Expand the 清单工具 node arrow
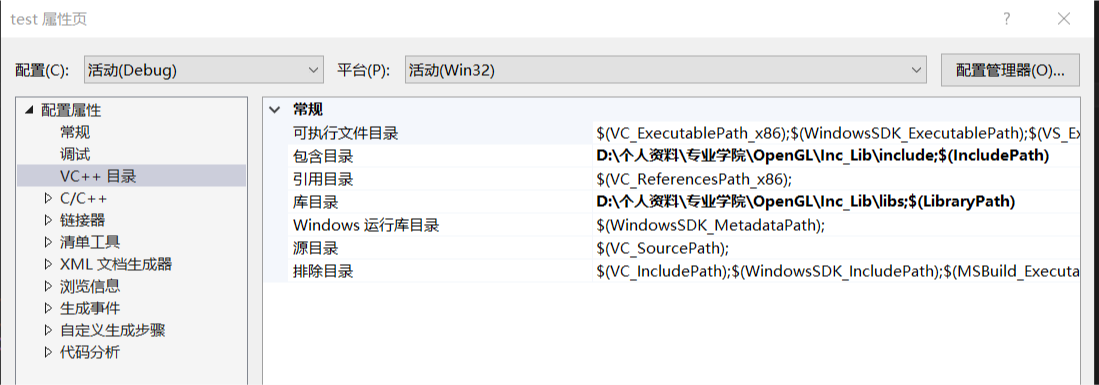Image resolution: width=1099 pixels, height=385 pixels. (x=48, y=242)
